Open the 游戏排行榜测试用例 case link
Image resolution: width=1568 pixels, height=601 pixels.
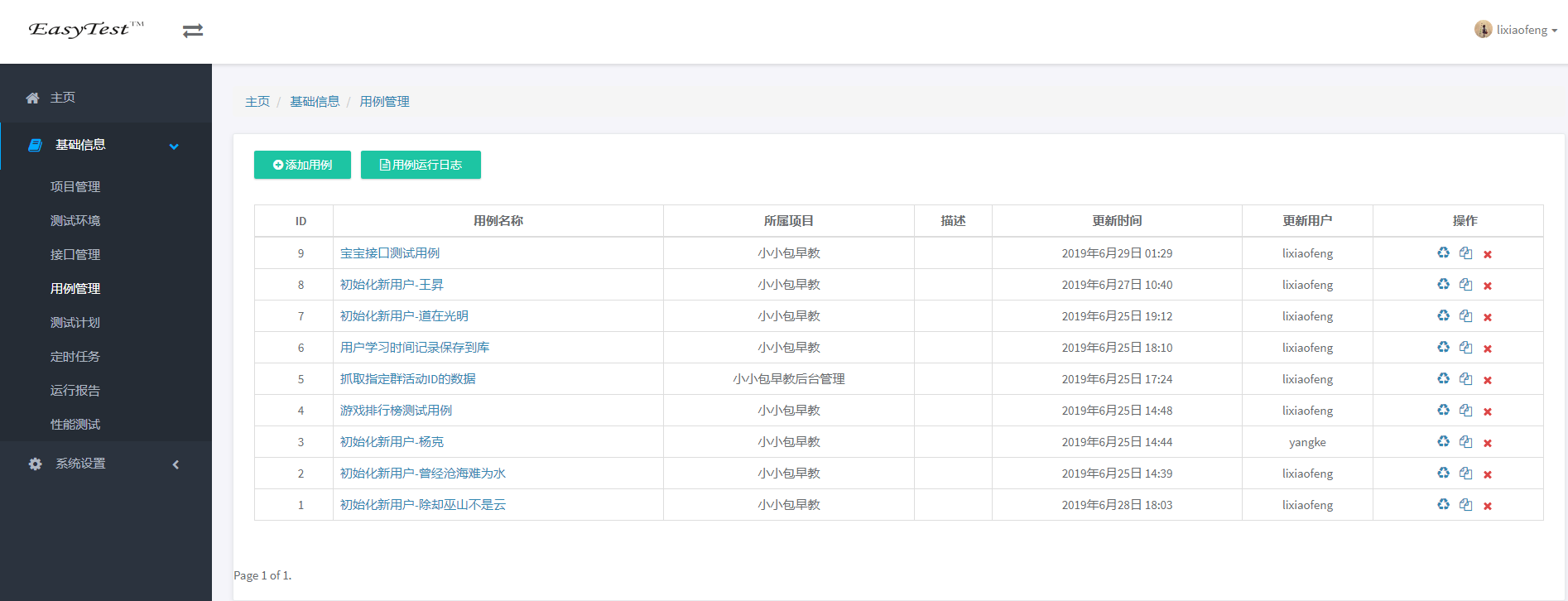click(x=396, y=411)
